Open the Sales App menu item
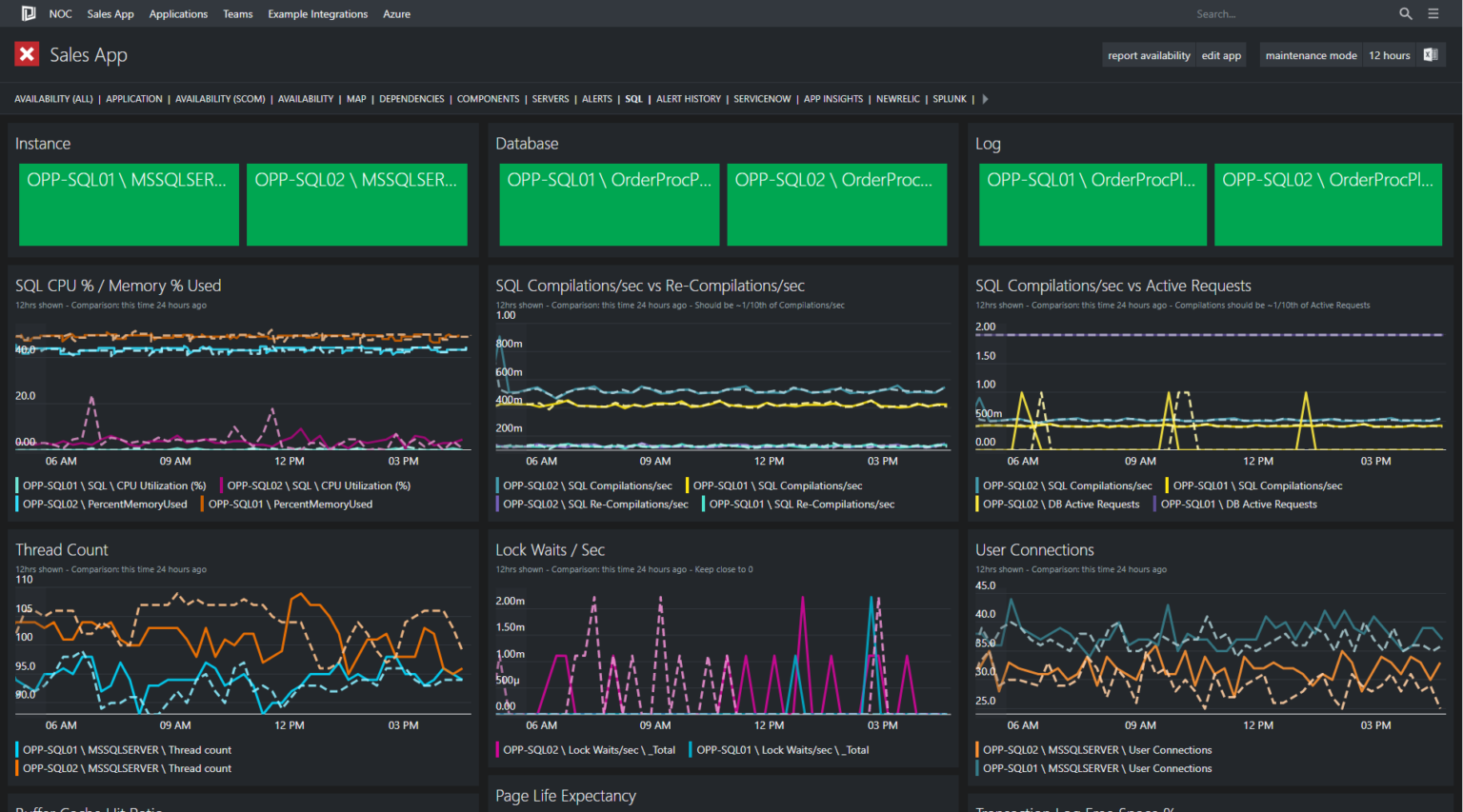 110,14
